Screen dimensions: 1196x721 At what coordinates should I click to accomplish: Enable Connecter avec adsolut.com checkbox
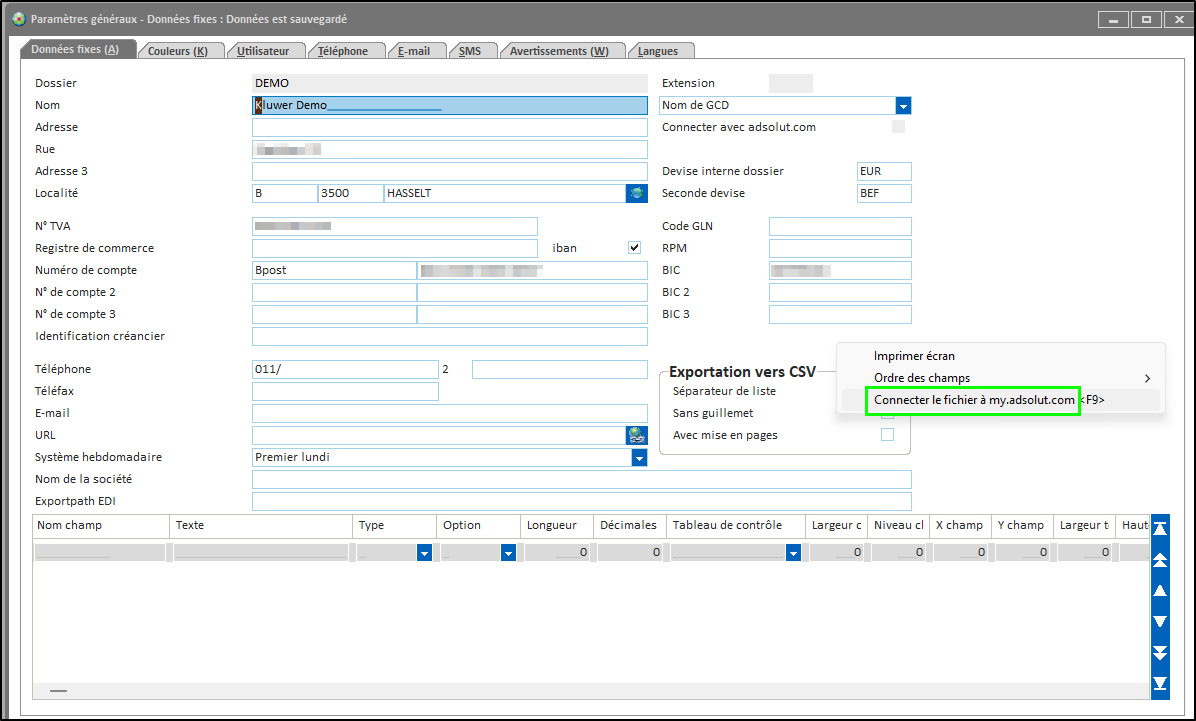898,127
